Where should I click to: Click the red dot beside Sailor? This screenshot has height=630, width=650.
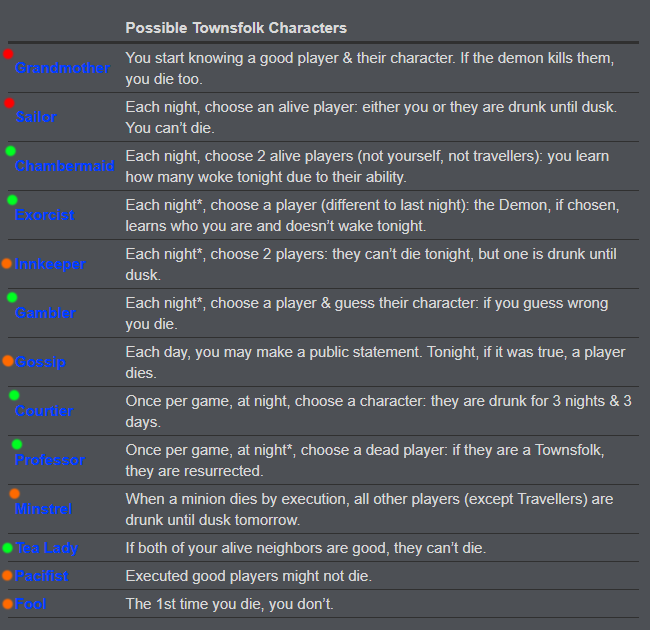click(x=9, y=103)
